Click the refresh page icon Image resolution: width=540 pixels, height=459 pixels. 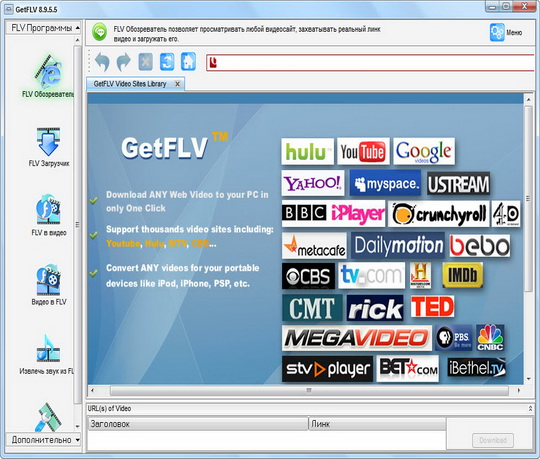(167, 62)
